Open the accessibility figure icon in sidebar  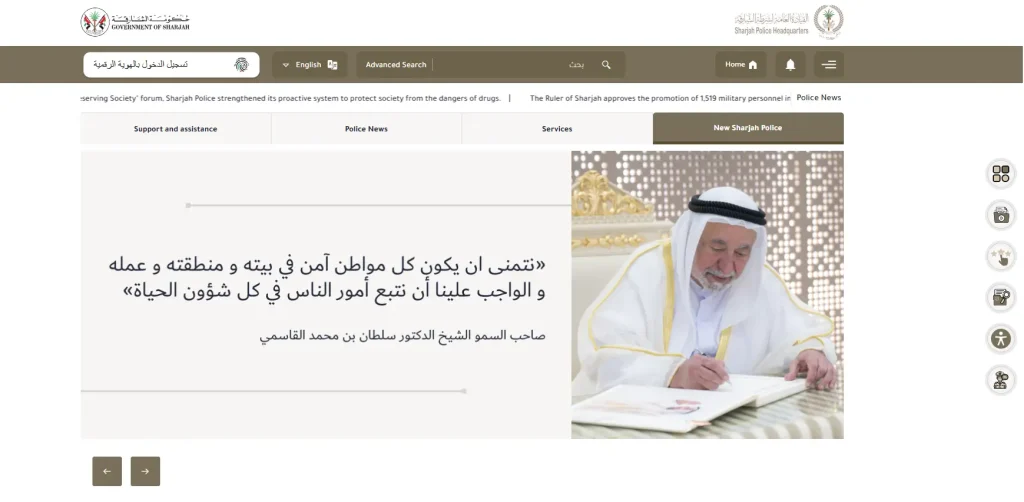[x=1000, y=339]
